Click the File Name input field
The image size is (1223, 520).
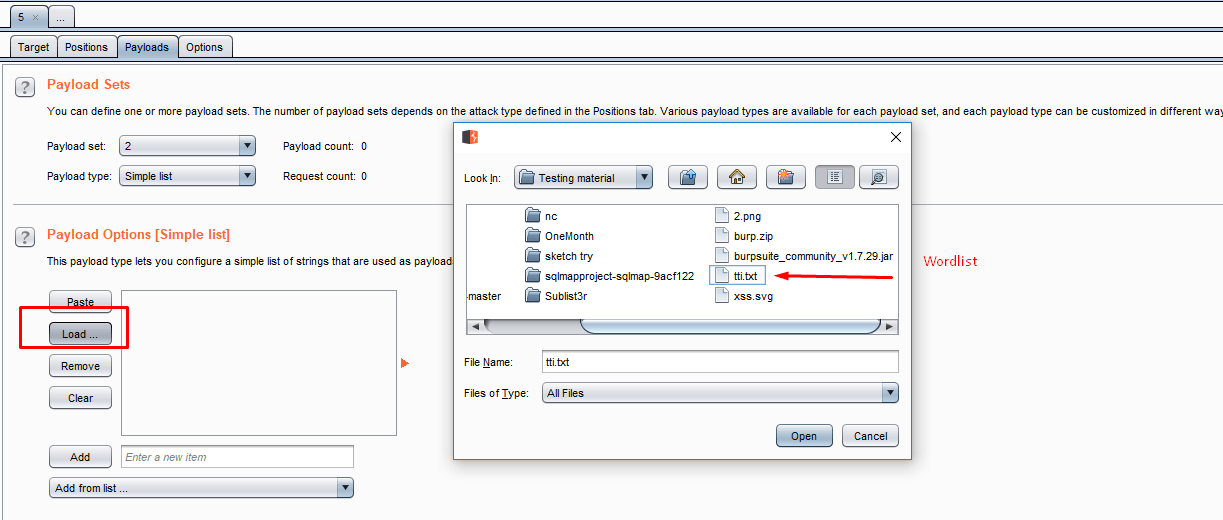720,361
